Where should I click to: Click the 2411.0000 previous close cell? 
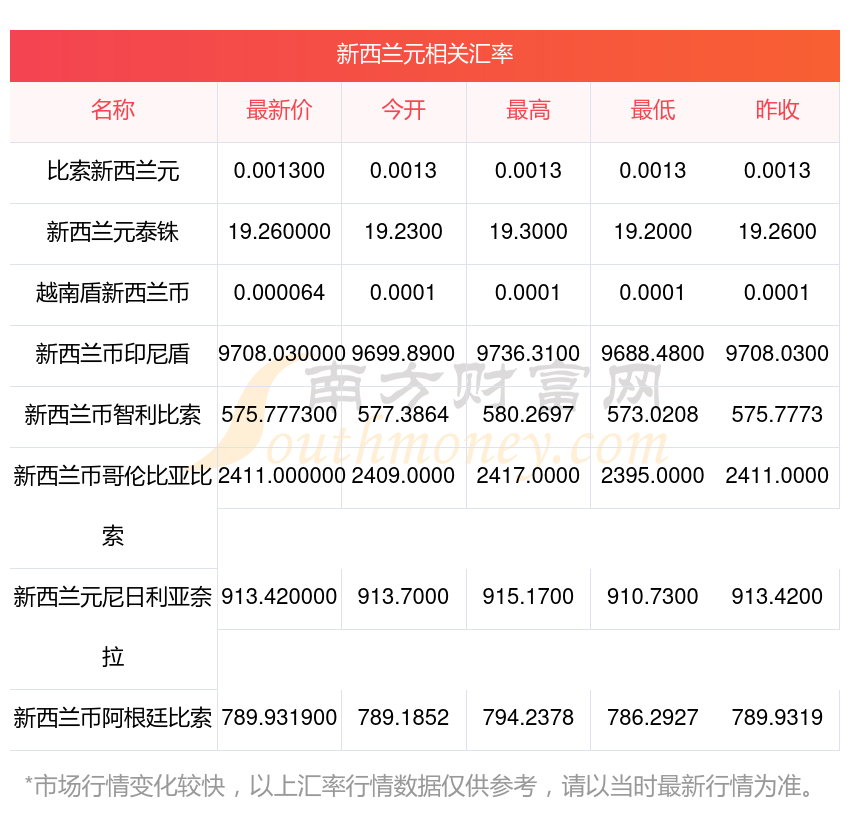tap(777, 475)
